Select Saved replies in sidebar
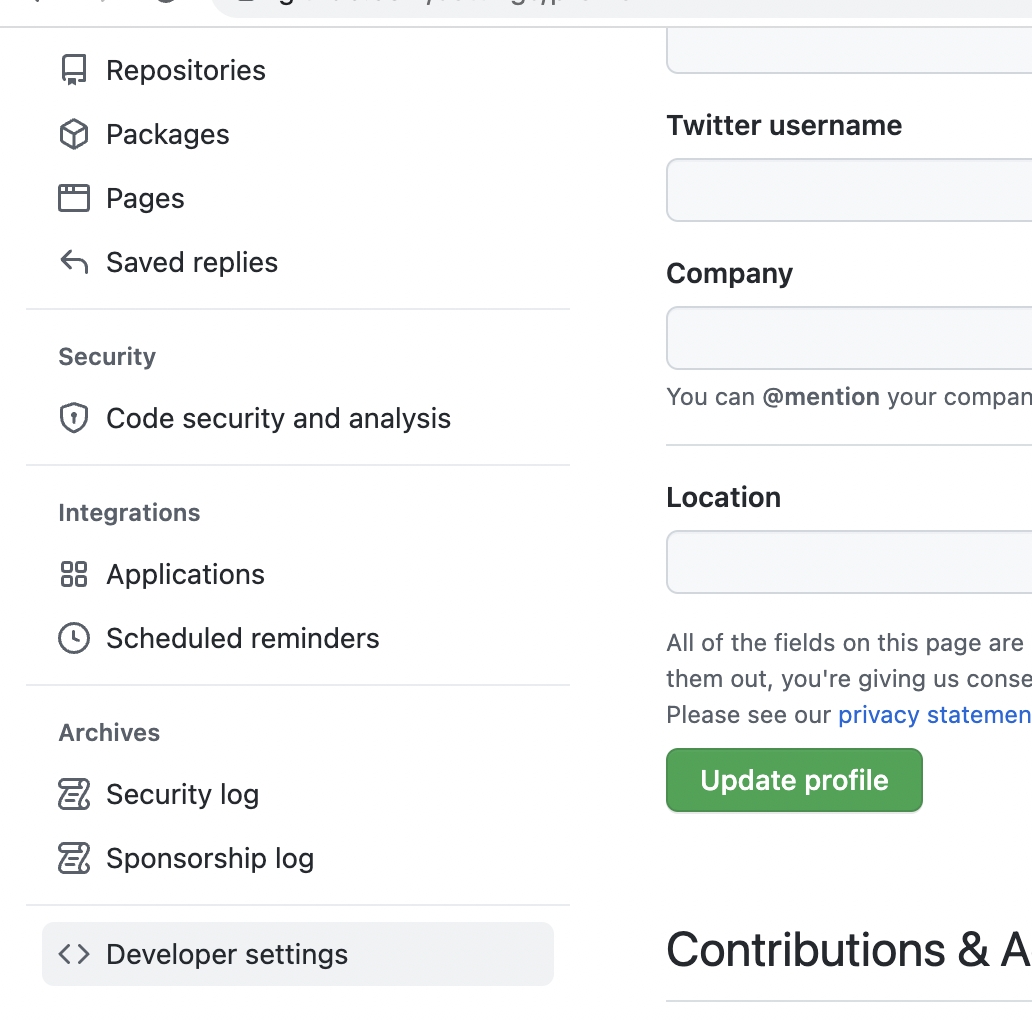 (192, 262)
